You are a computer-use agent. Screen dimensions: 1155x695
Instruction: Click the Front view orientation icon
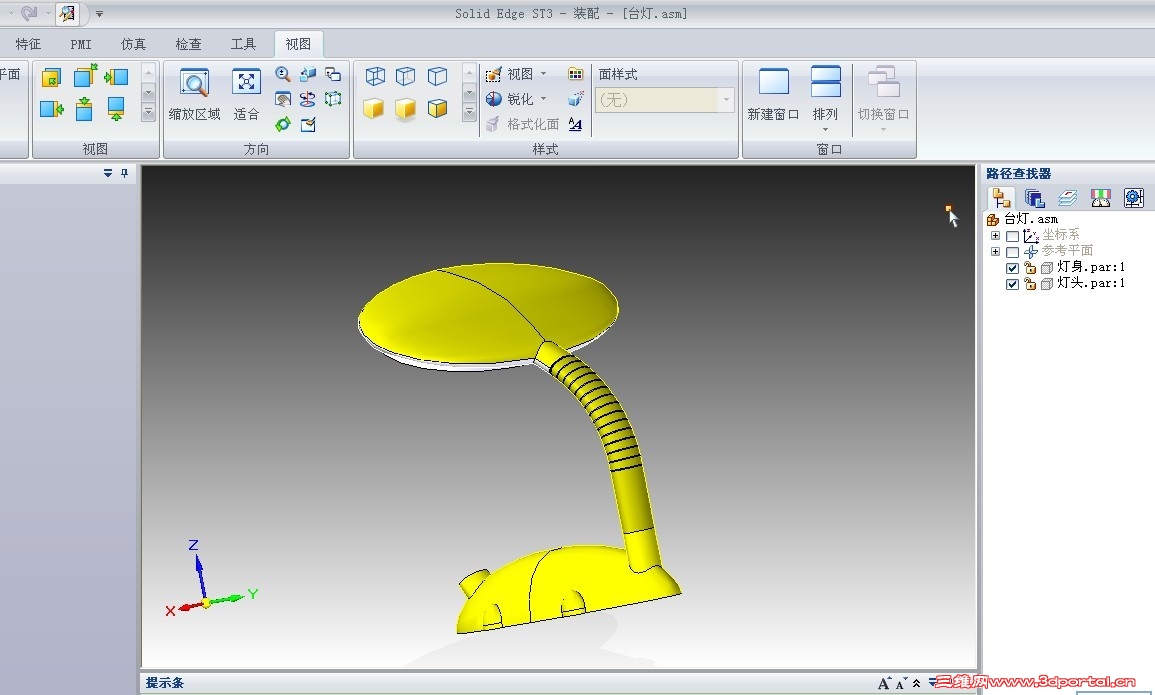52,77
